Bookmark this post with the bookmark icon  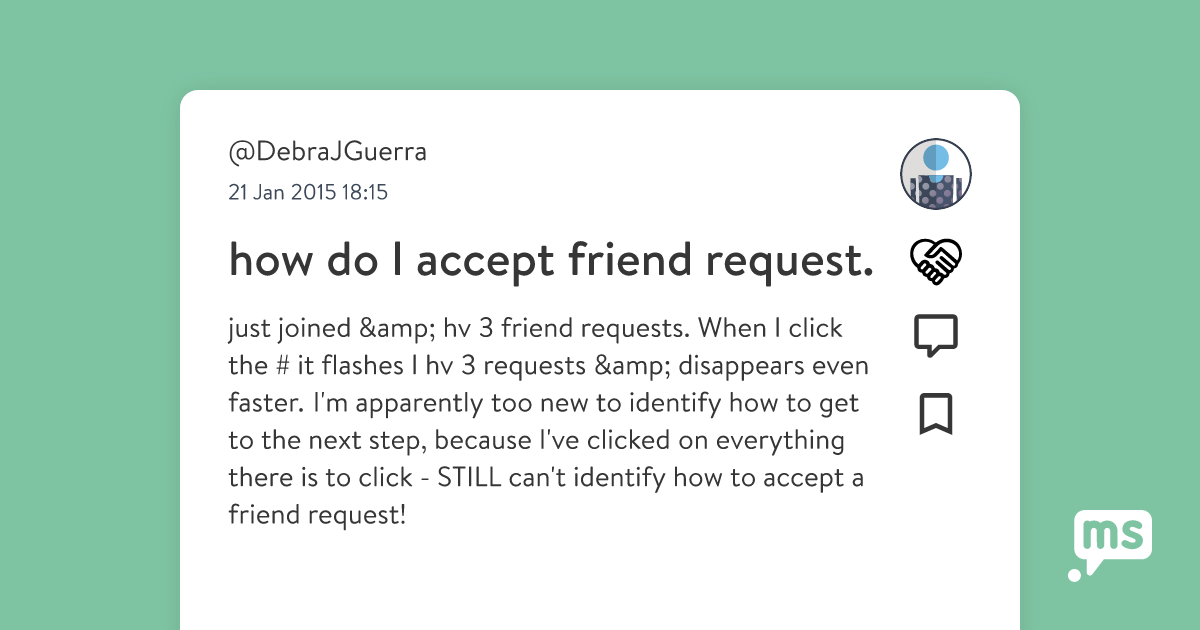click(x=936, y=414)
